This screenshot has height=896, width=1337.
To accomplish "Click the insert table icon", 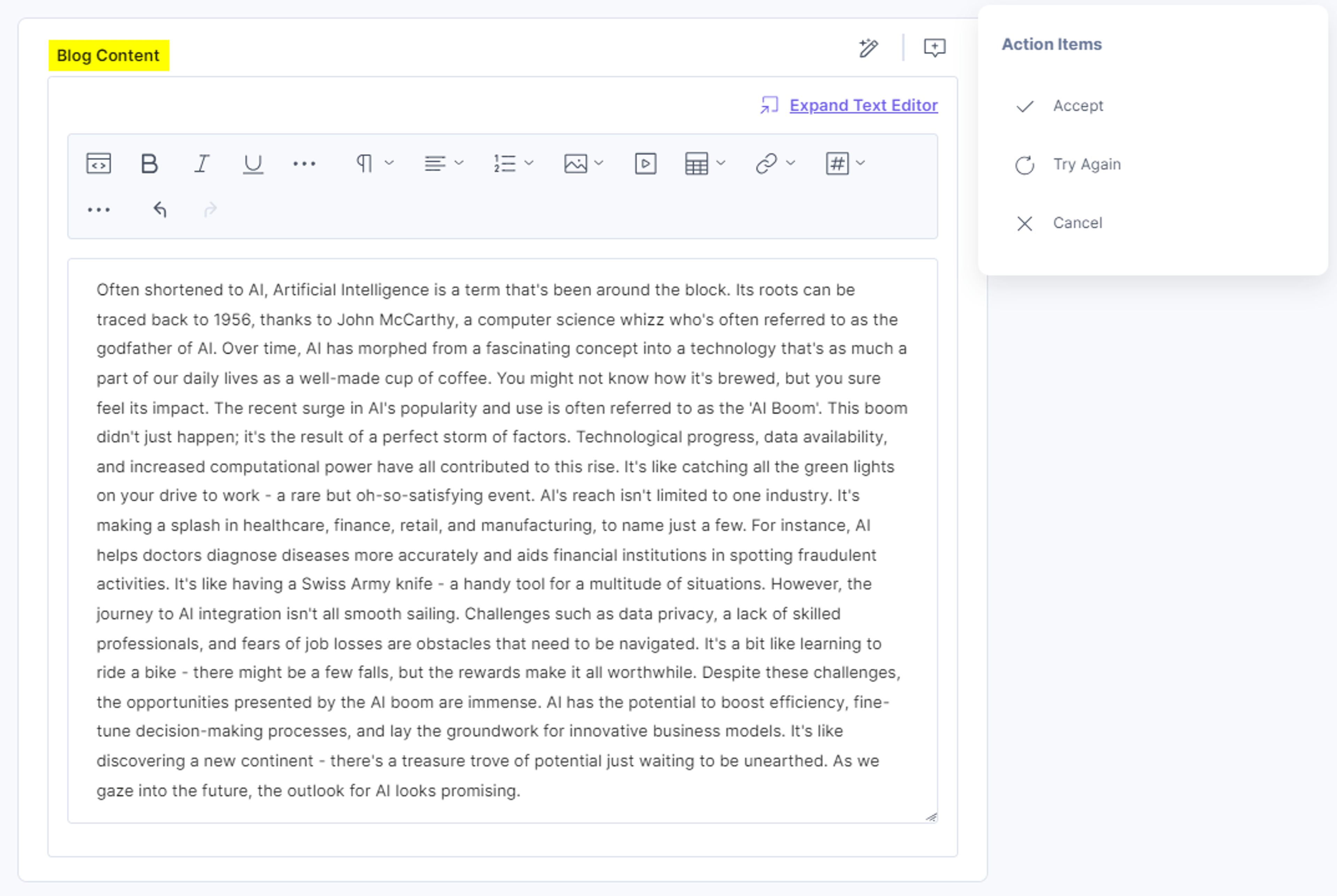I will point(696,163).
